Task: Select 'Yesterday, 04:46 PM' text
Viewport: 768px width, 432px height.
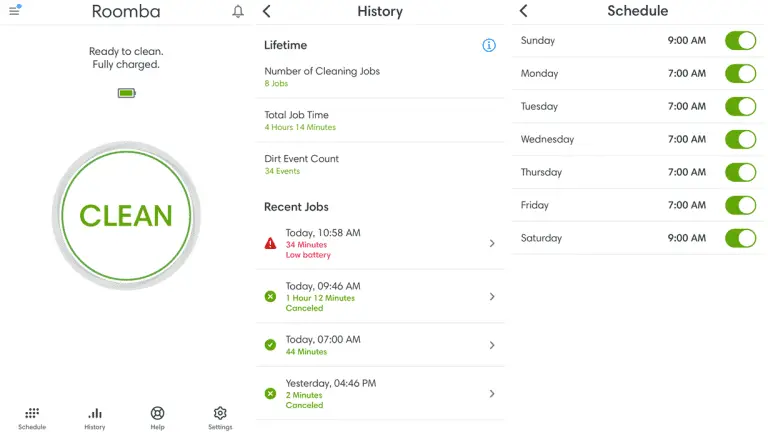Action: point(331,383)
